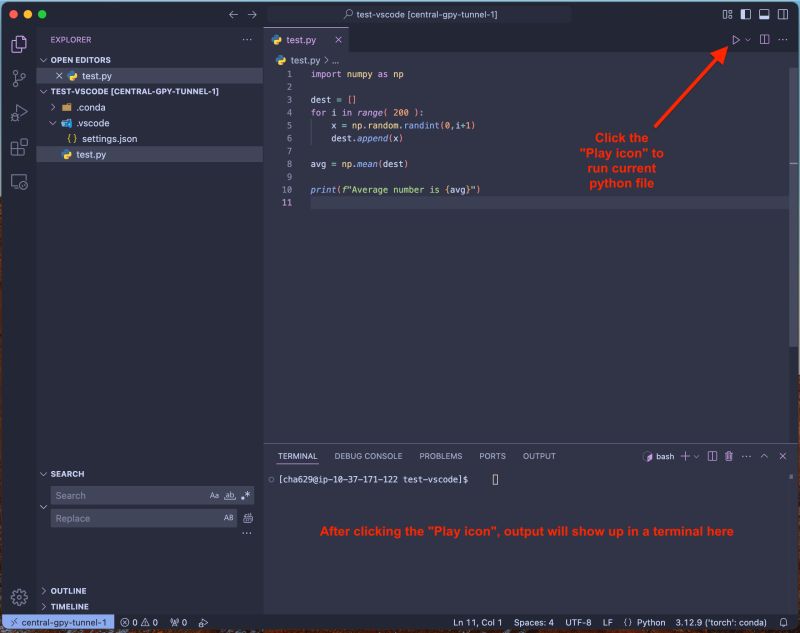Switch to the DEBUG CONSOLE tab
This screenshot has height=633, width=800.
coord(368,456)
